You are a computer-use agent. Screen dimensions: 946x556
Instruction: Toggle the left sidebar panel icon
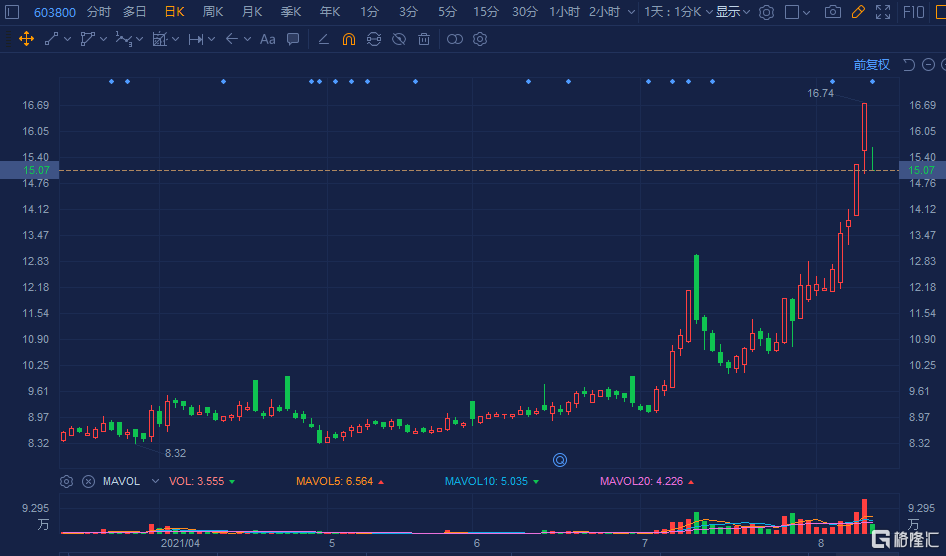(12, 12)
